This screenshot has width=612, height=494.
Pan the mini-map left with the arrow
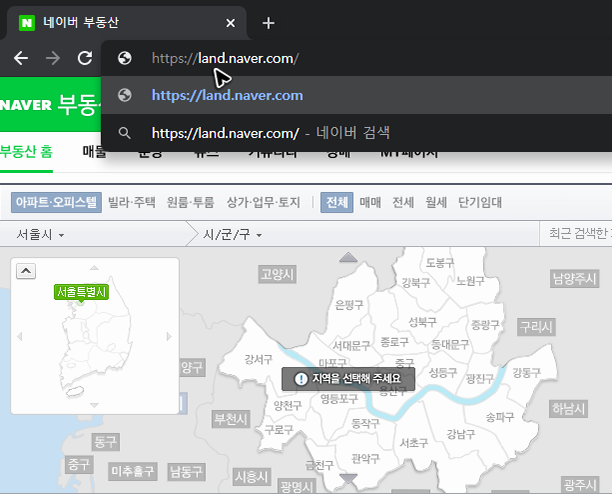tap(20, 336)
